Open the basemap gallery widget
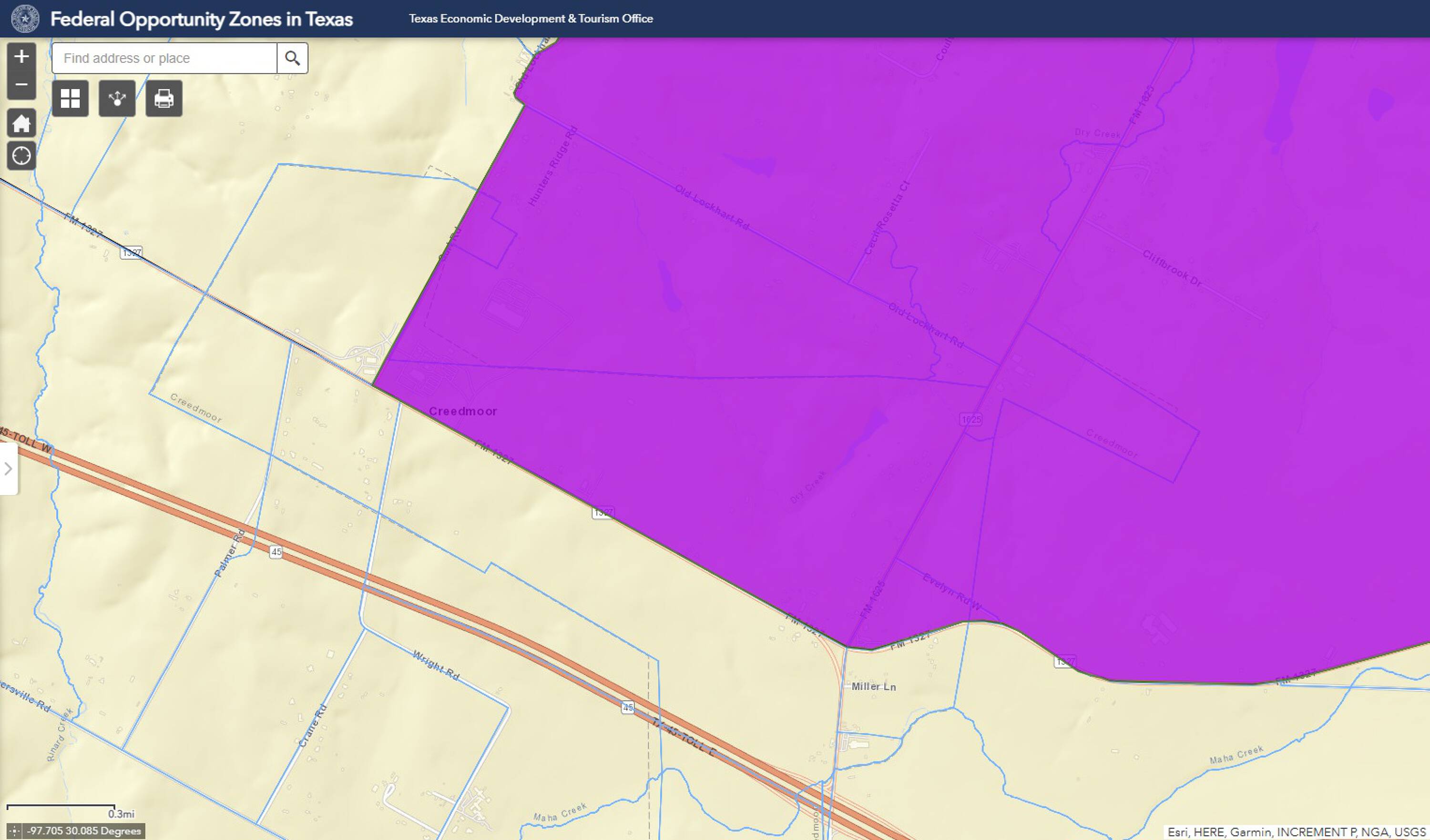The height and width of the screenshot is (840, 1430). coord(71,99)
